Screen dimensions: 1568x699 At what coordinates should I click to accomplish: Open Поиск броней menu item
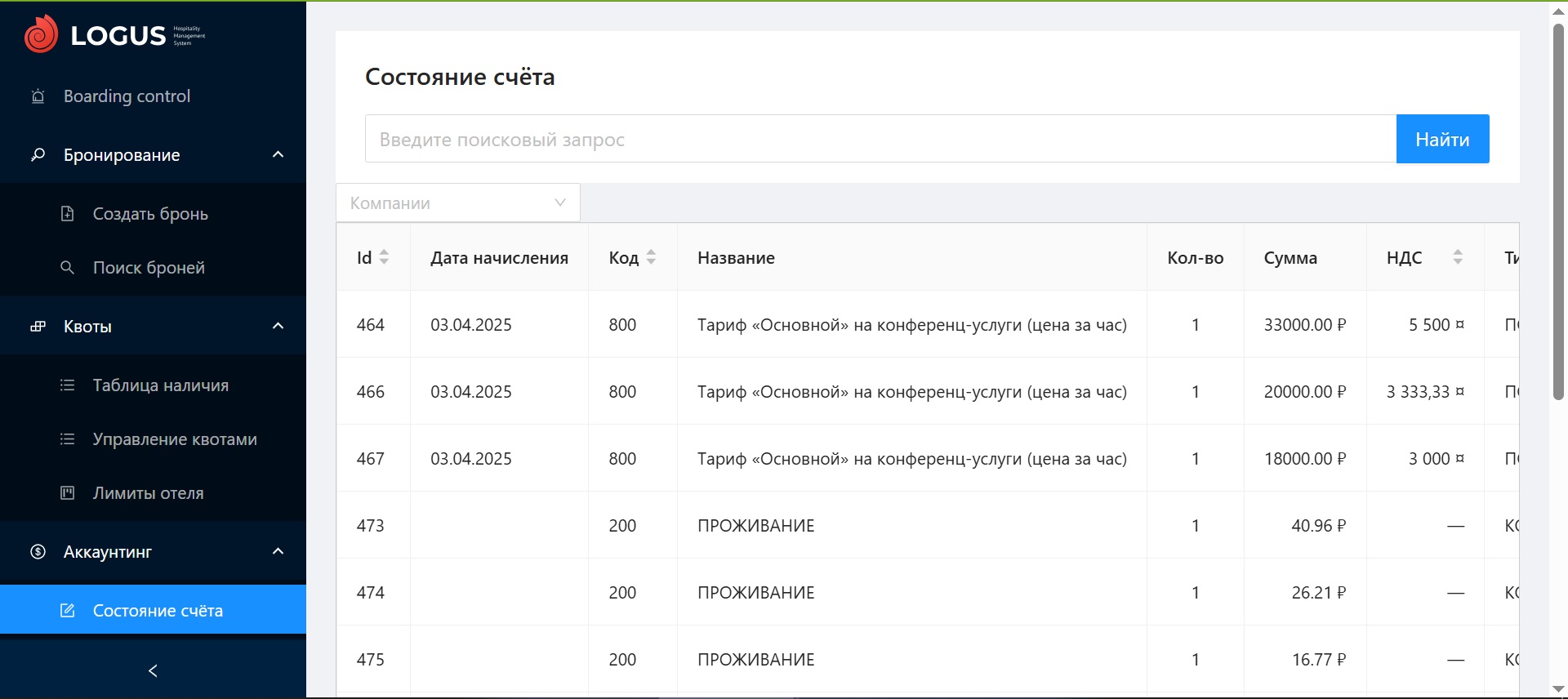coord(149,268)
